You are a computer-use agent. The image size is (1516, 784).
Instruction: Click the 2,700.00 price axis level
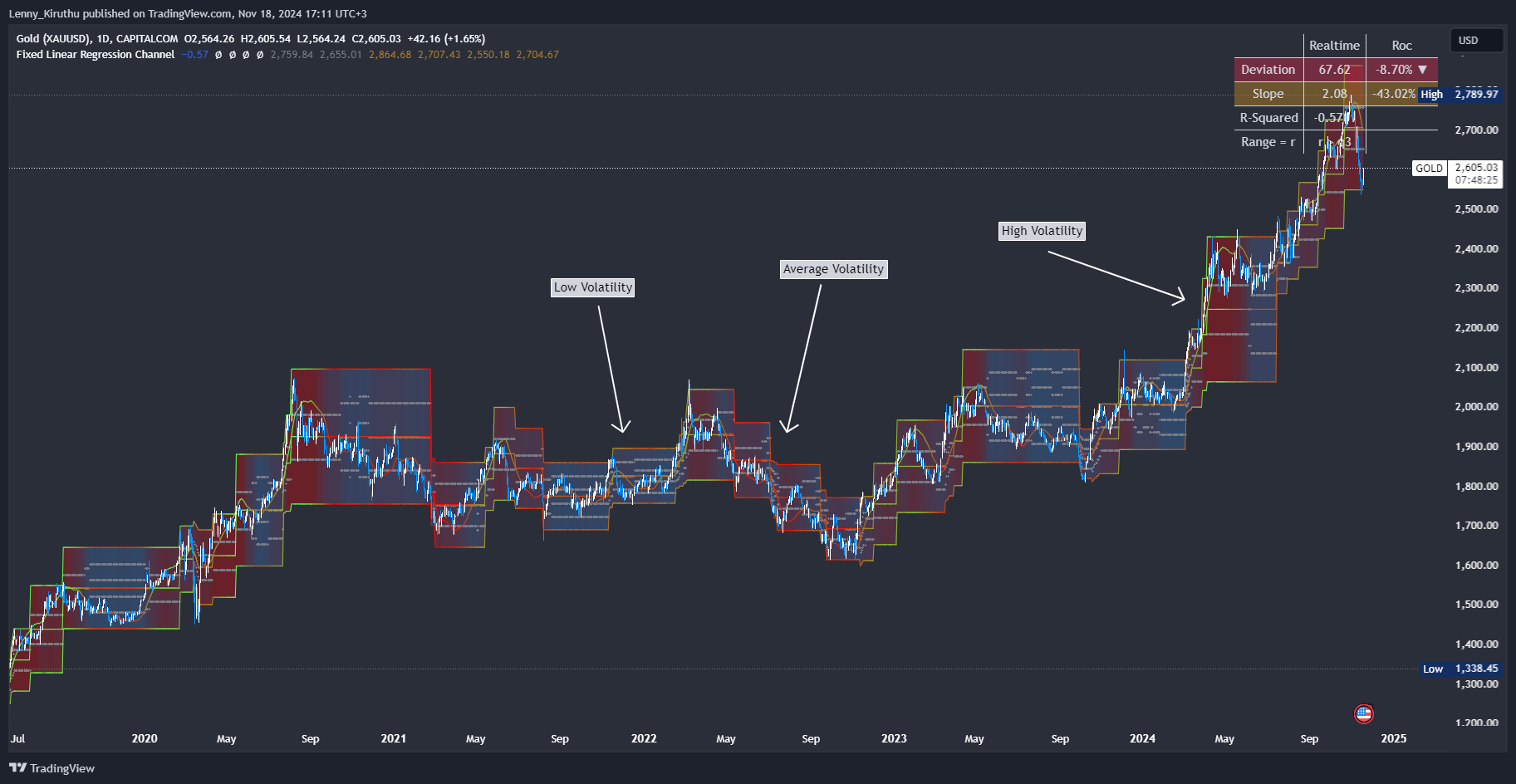[x=1476, y=130]
